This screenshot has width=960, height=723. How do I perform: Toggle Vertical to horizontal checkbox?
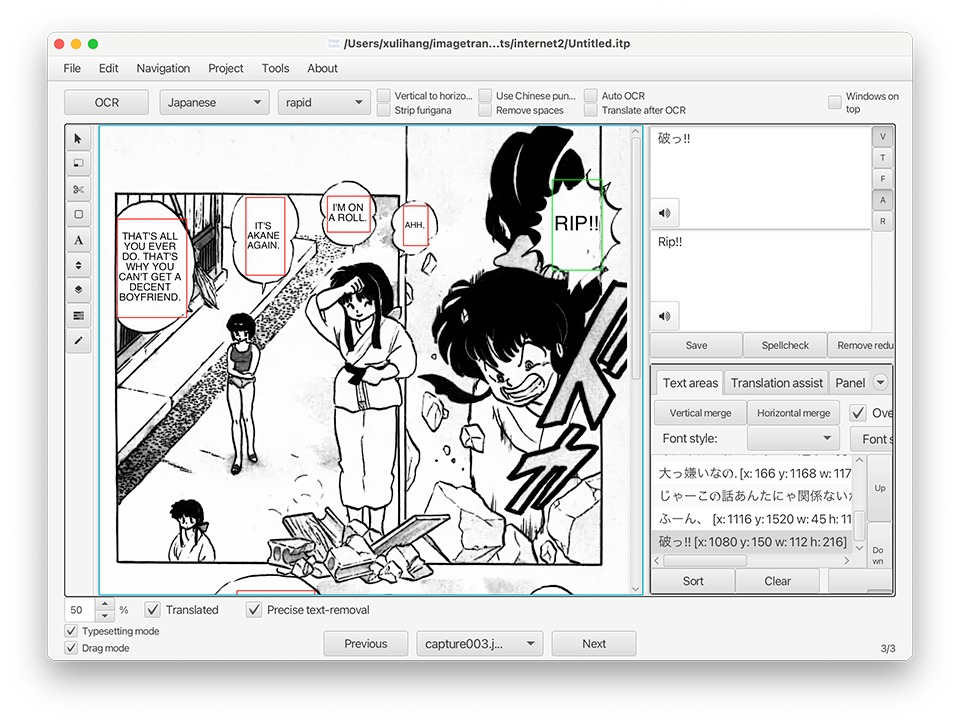(384, 96)
